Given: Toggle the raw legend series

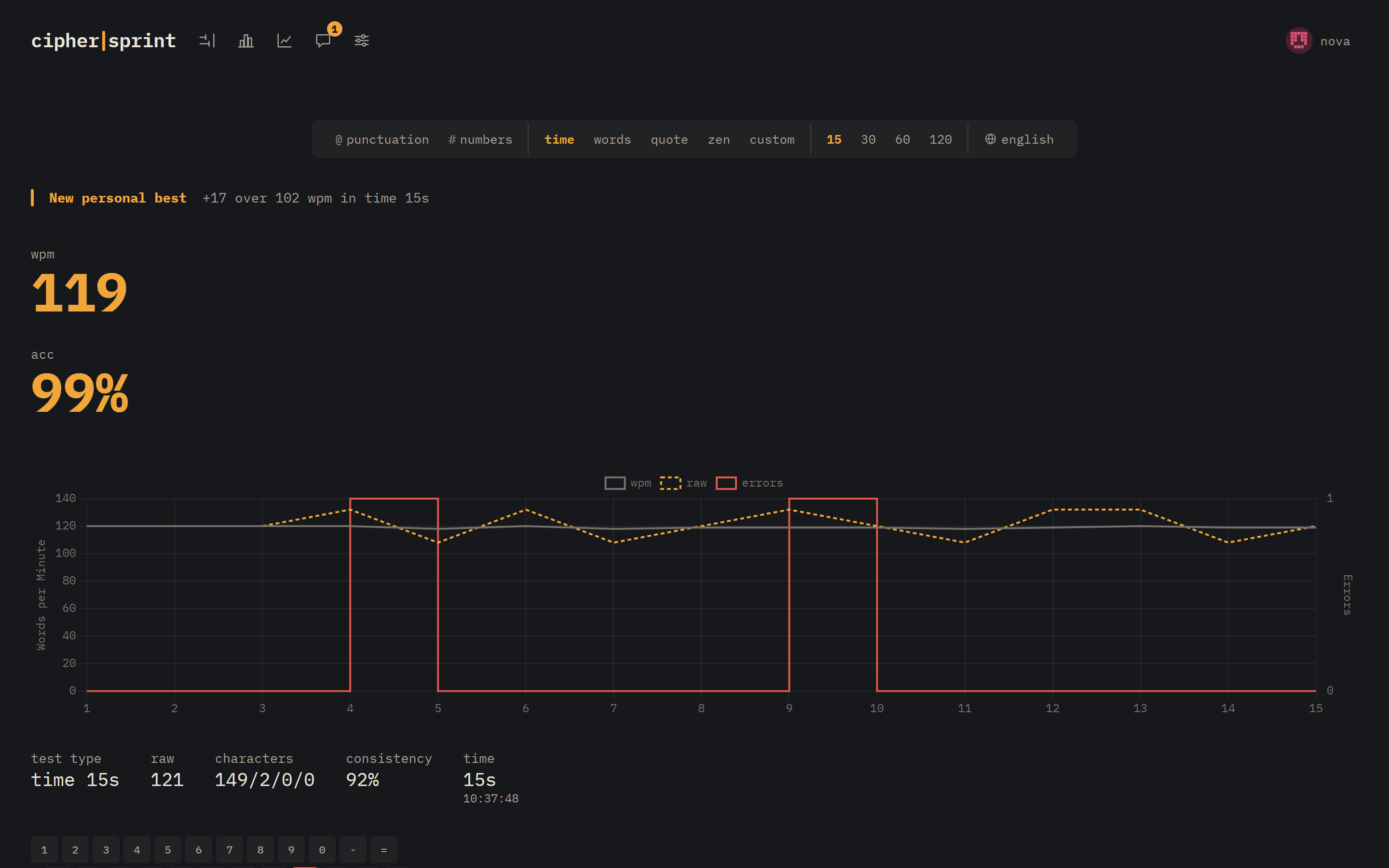Looking at the screenshot, I should [683, 483].
